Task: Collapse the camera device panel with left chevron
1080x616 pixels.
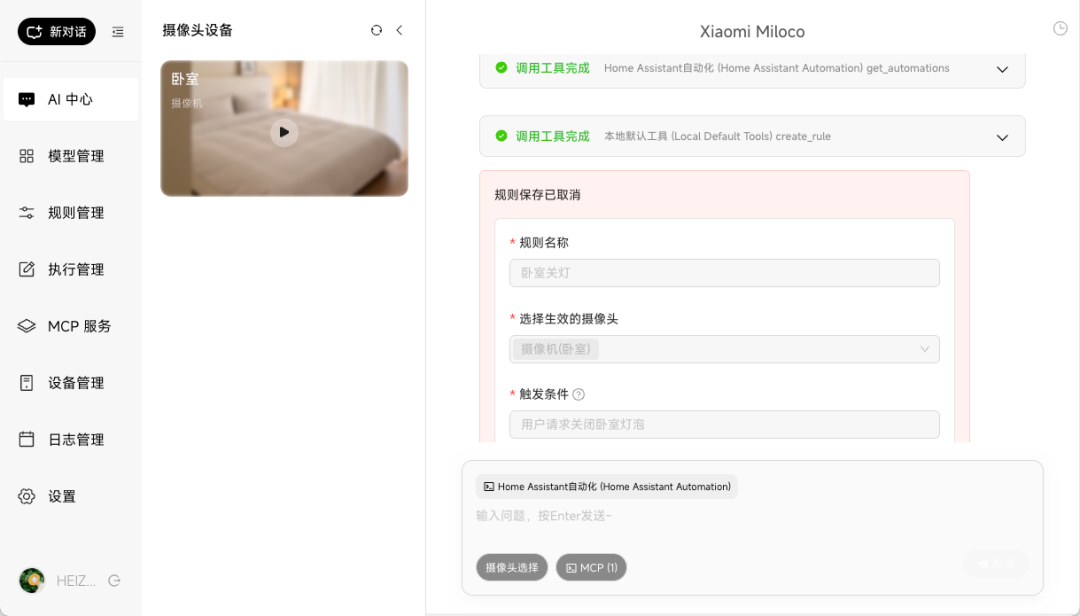Action: click(x=399, y=30)
